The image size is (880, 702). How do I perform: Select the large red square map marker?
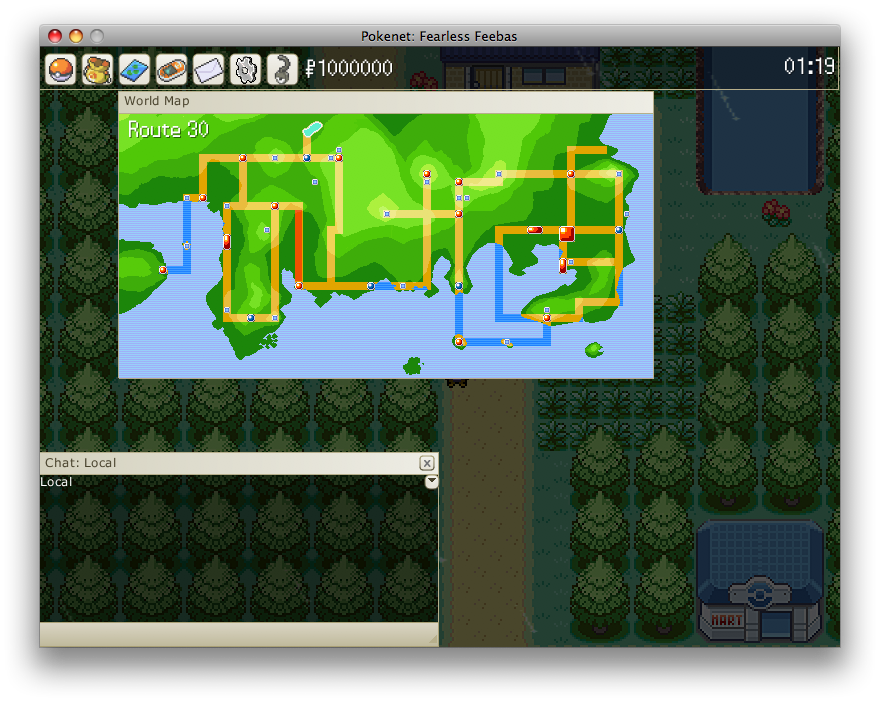pyautogui.click(x=567, y=233)
